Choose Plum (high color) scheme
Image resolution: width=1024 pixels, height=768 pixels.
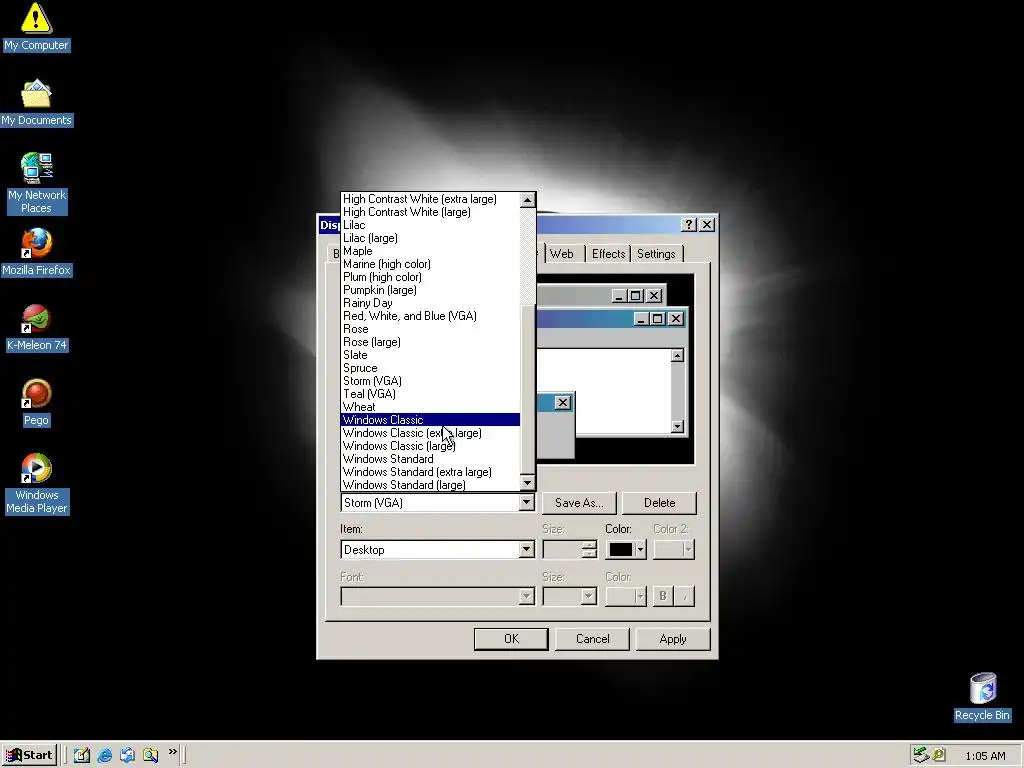coord(430,277)
